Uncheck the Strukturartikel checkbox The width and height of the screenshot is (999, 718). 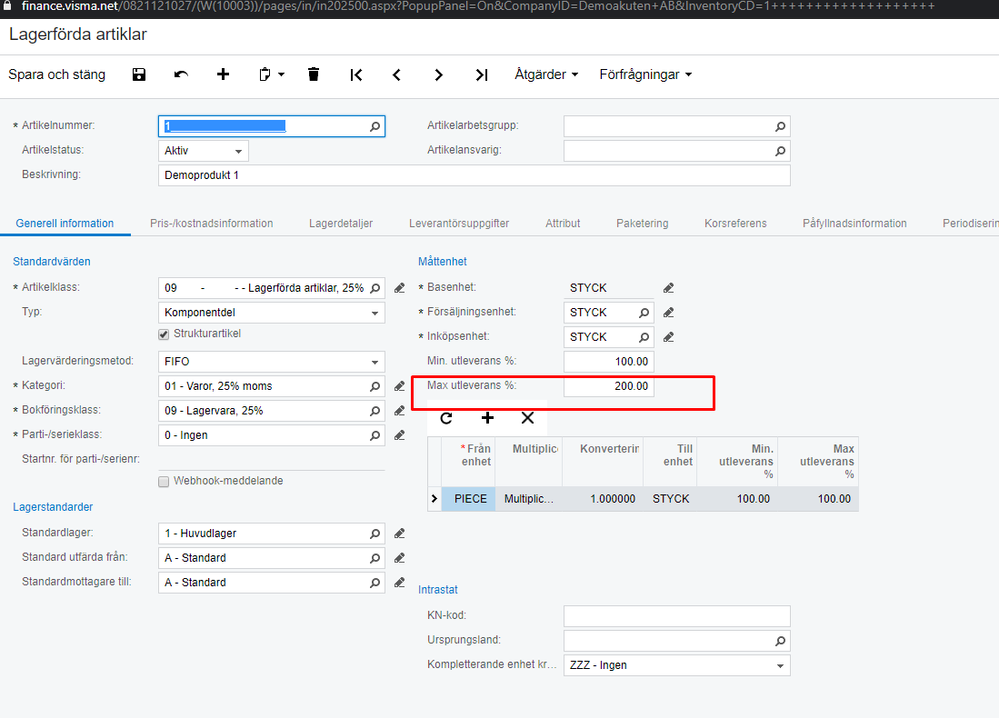click(163, 334)
